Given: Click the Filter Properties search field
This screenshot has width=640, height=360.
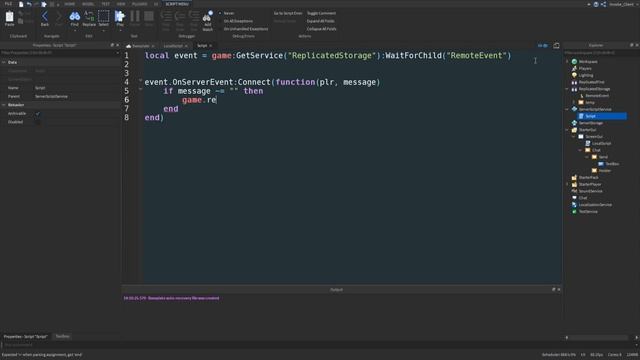Looking at the screenshot, I should 60,53.
